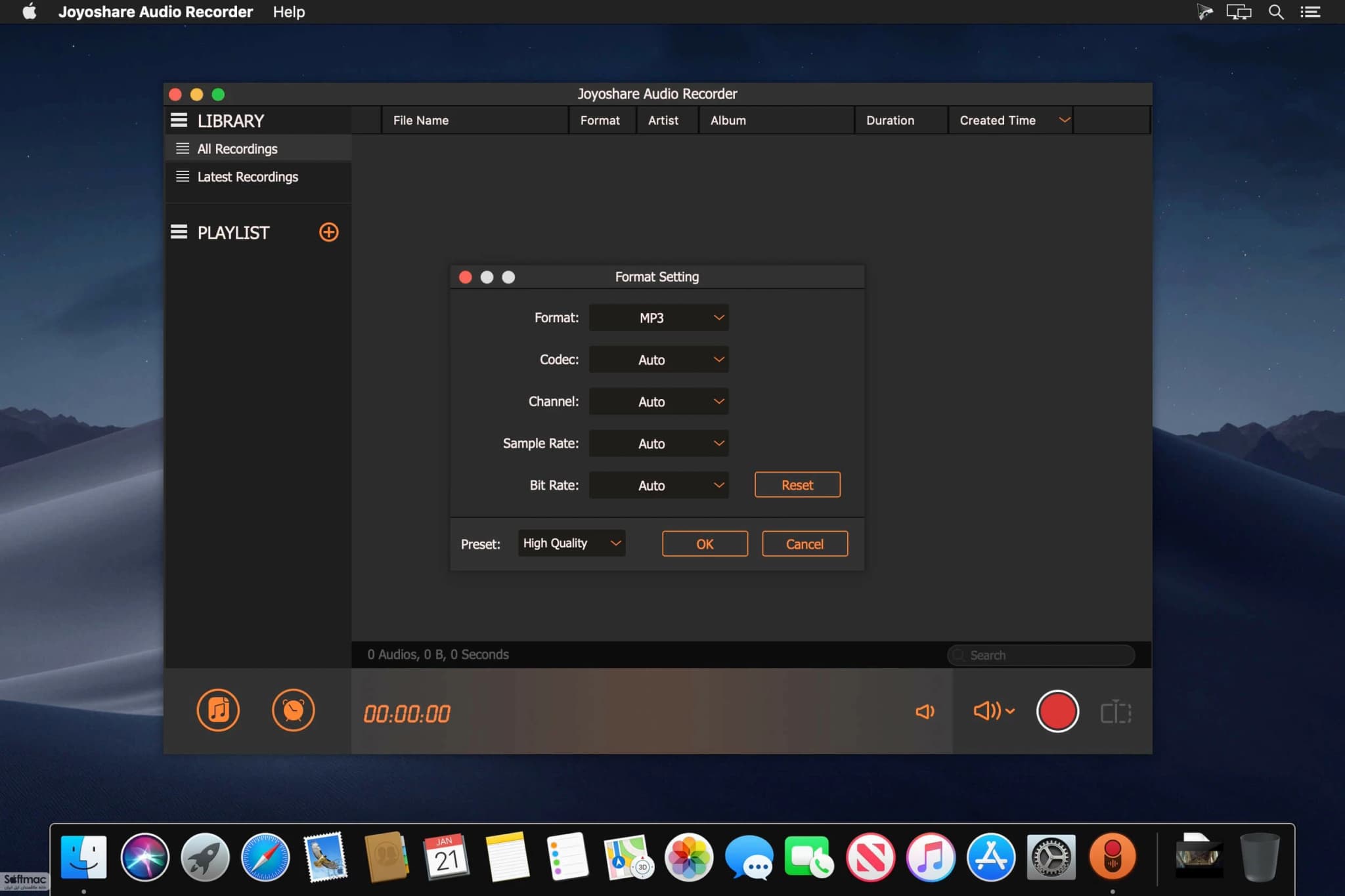Open the Preset High Quality dropdown

click(x=571, y=544)
